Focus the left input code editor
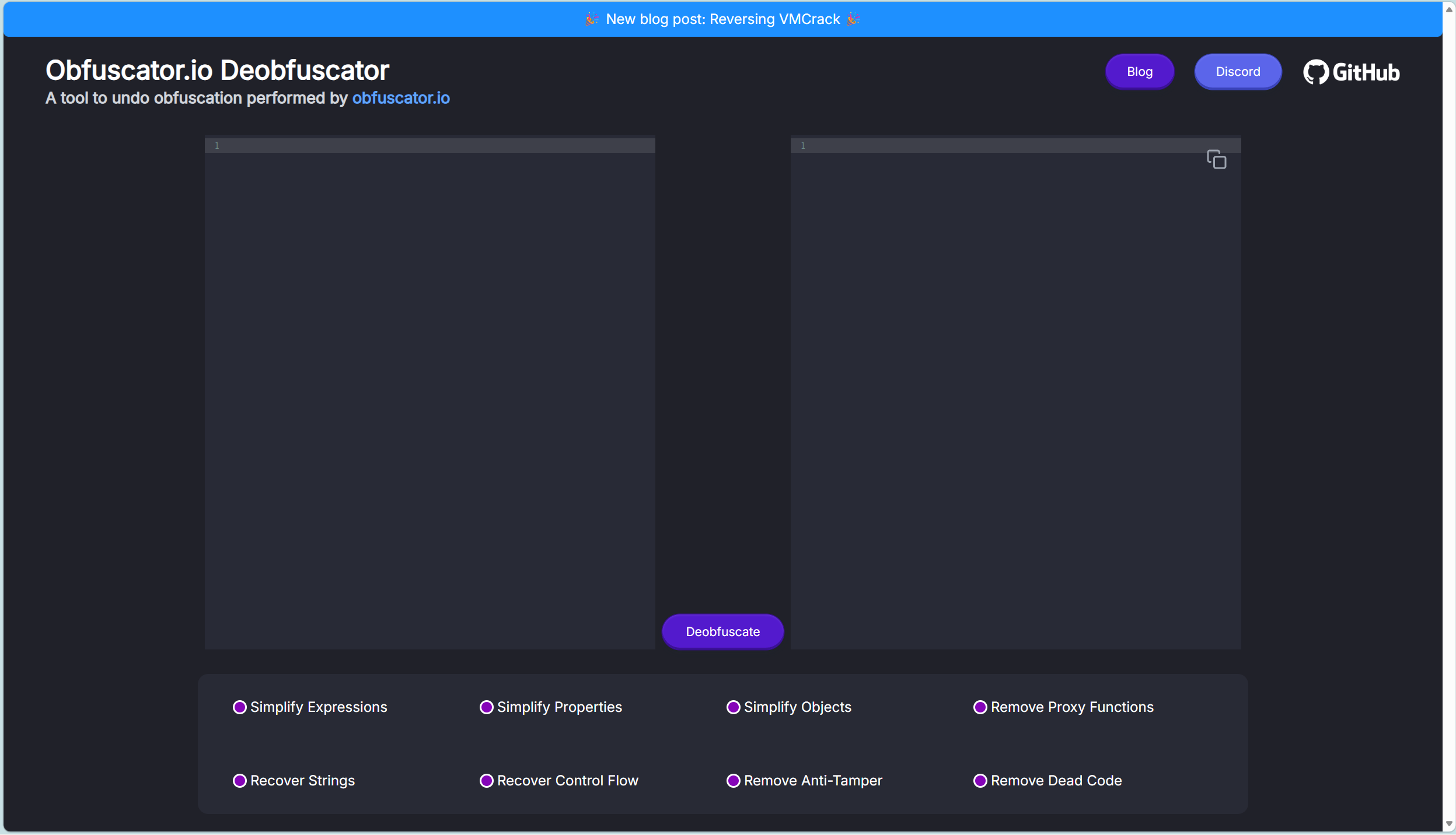1456x835 pixels. pos(430,393)
